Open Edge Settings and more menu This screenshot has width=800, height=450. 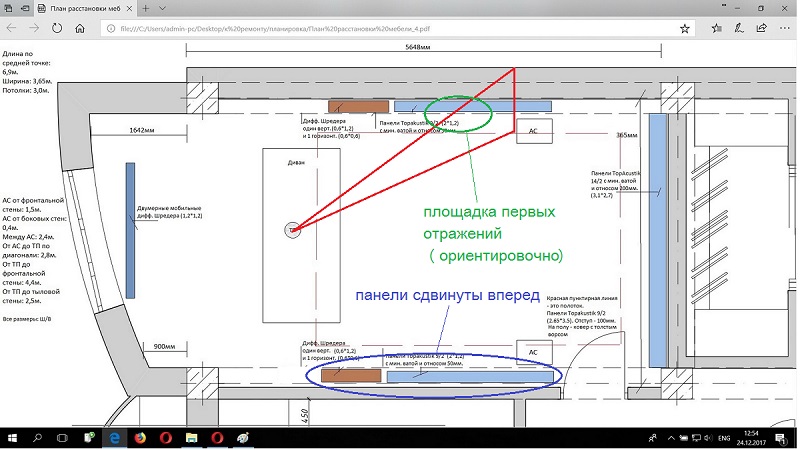pos(787,29)
